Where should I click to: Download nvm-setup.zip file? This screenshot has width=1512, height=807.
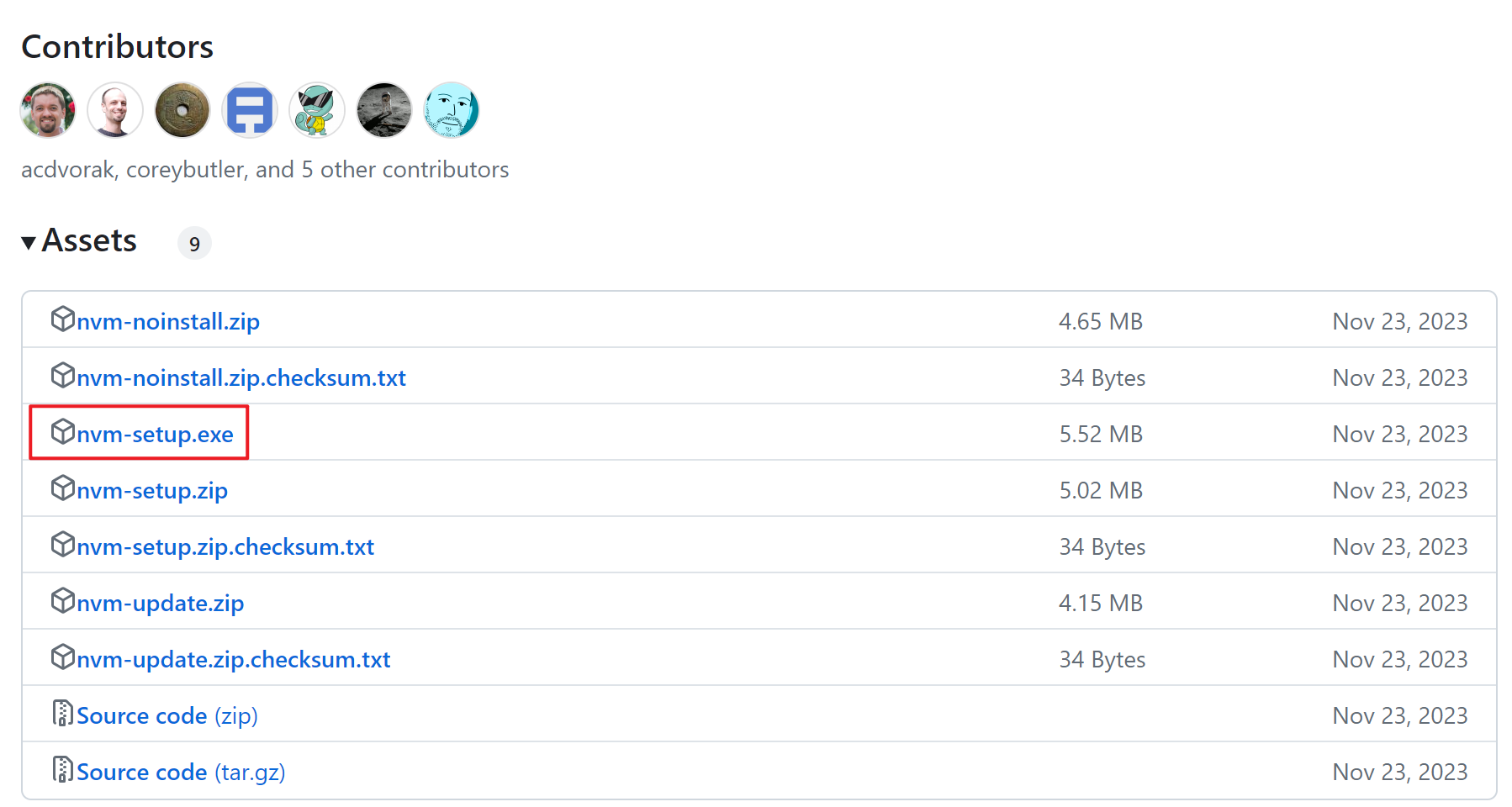point(151,490)
